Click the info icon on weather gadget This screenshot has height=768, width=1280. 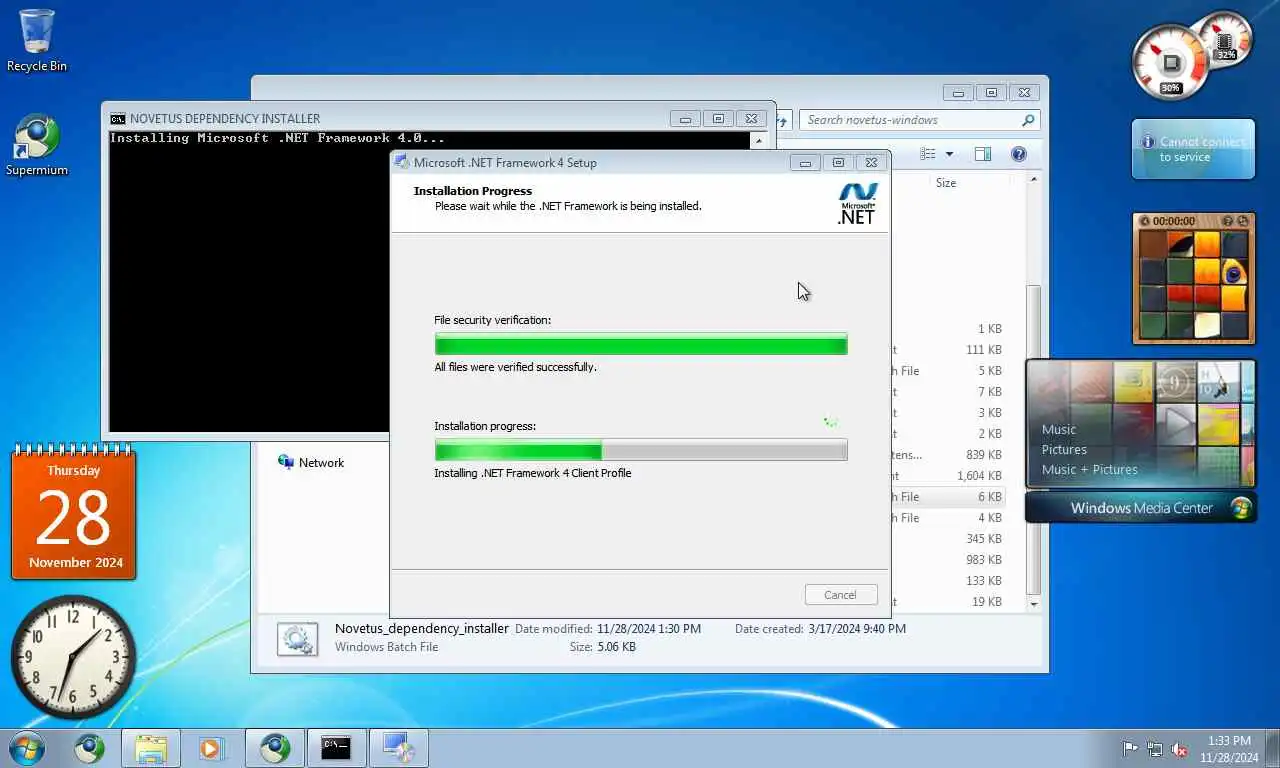1148,143
